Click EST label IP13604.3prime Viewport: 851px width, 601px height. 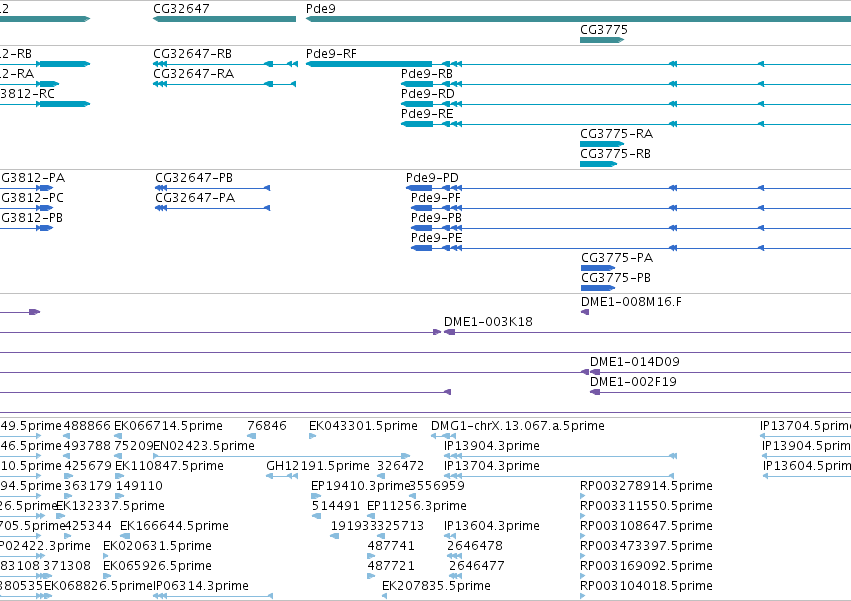(492, 527)
